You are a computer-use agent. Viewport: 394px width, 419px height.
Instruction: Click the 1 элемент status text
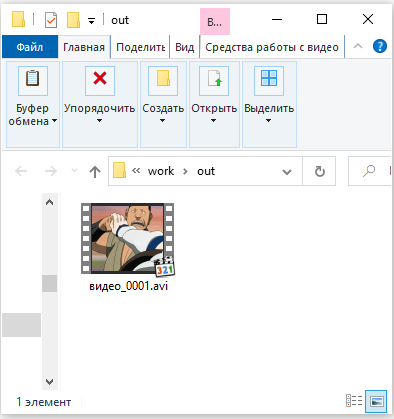click(44, 402)
